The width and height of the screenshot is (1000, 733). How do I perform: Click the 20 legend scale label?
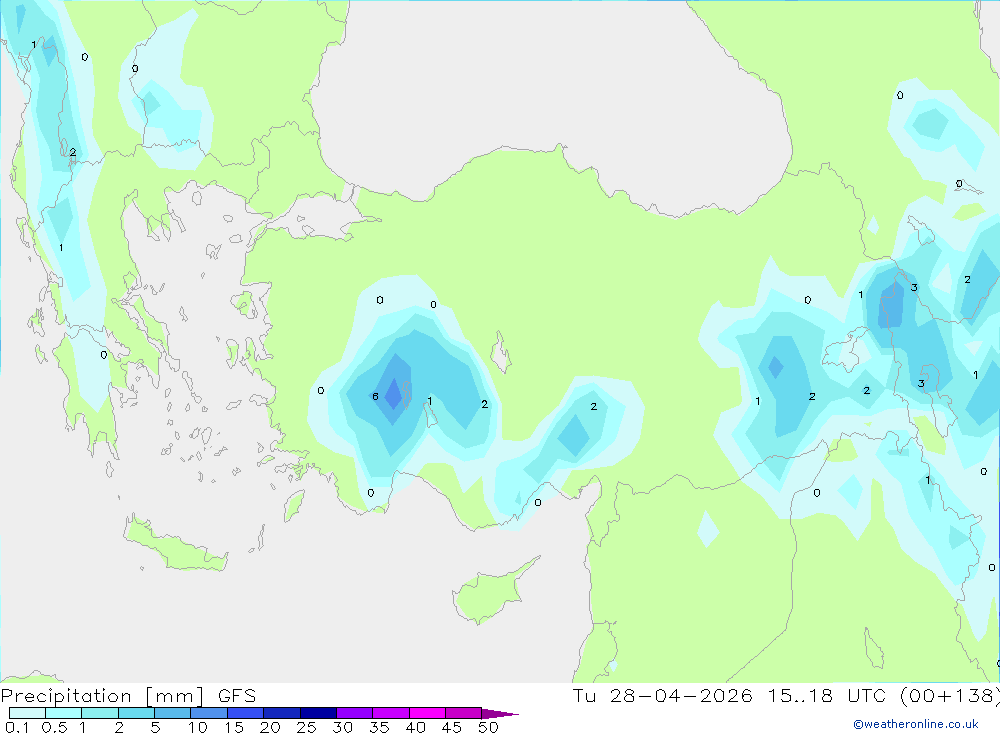[270, 727]
